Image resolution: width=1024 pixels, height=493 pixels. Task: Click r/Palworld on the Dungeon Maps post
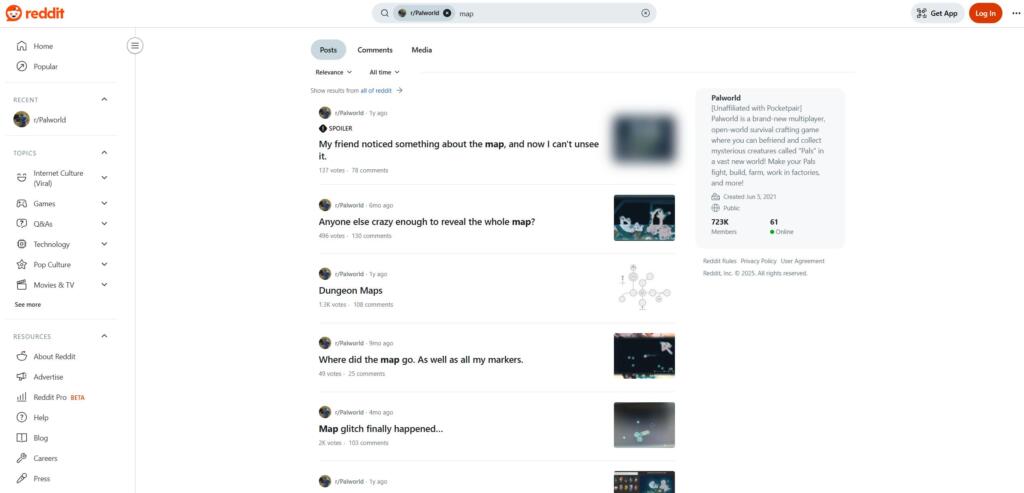click(x=349, y=274)
